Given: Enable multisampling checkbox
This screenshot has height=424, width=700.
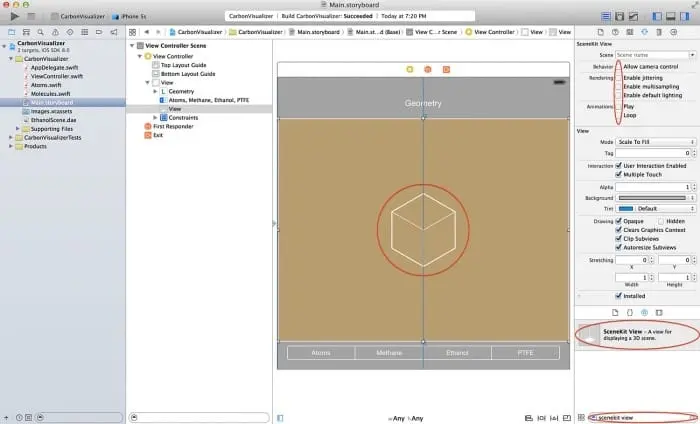Looking at the screenshot, I should click(x=618, y=87).
